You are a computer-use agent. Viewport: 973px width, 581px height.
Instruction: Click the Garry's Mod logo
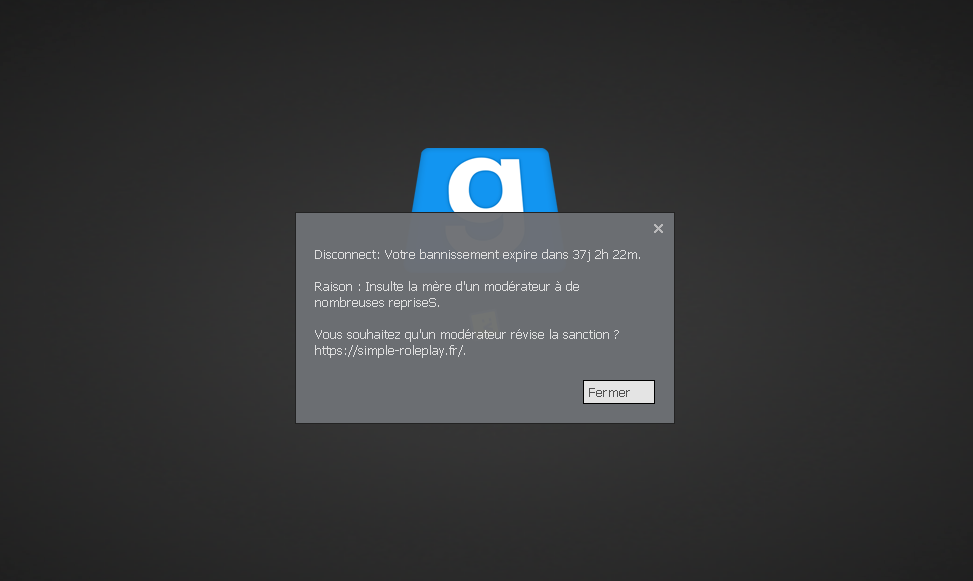point(485,180)
